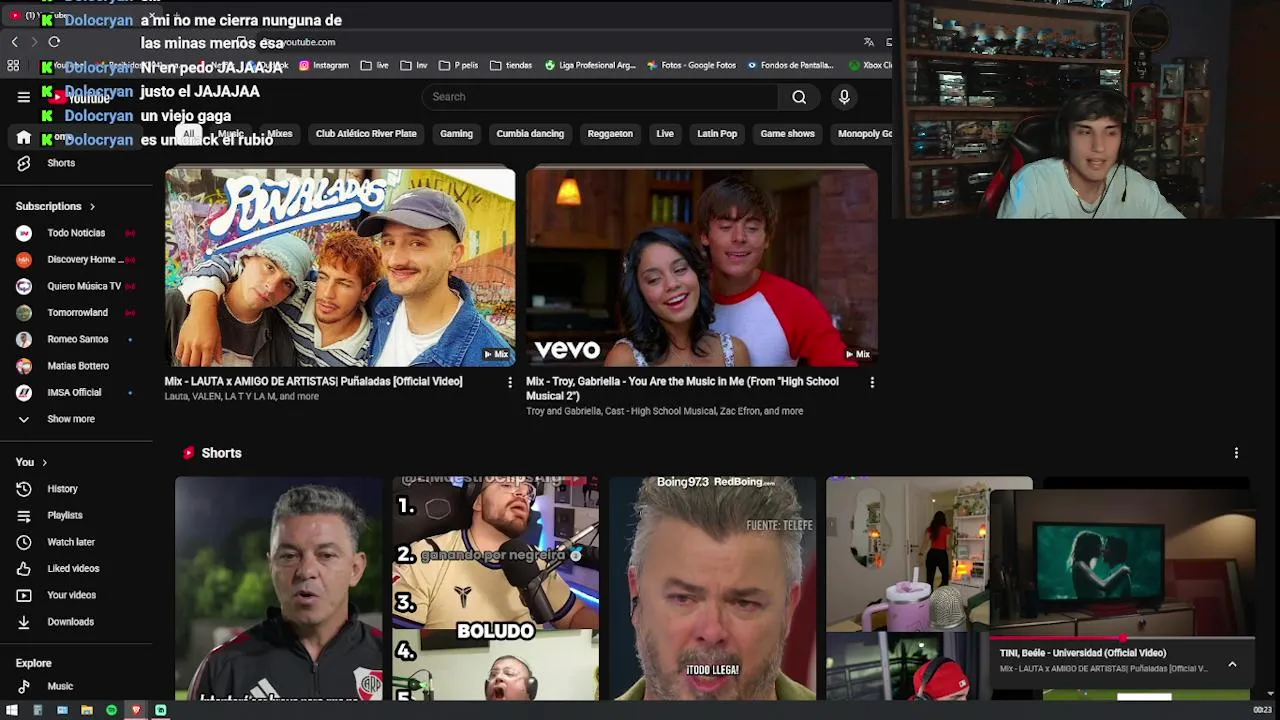1280x720 pixels.
Task: Open the YouTube hamburger guide menu
Action: point(23,97)
